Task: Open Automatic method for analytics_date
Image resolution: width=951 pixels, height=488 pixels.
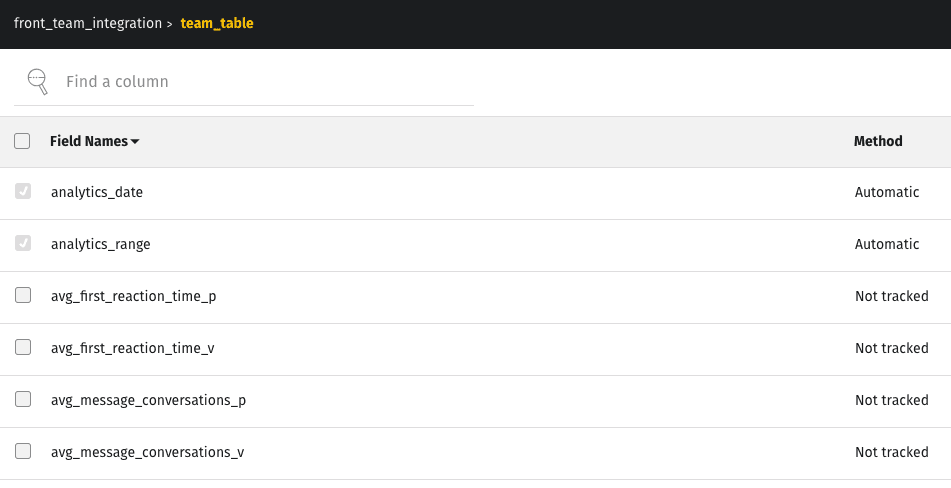Action: (887, 192)
